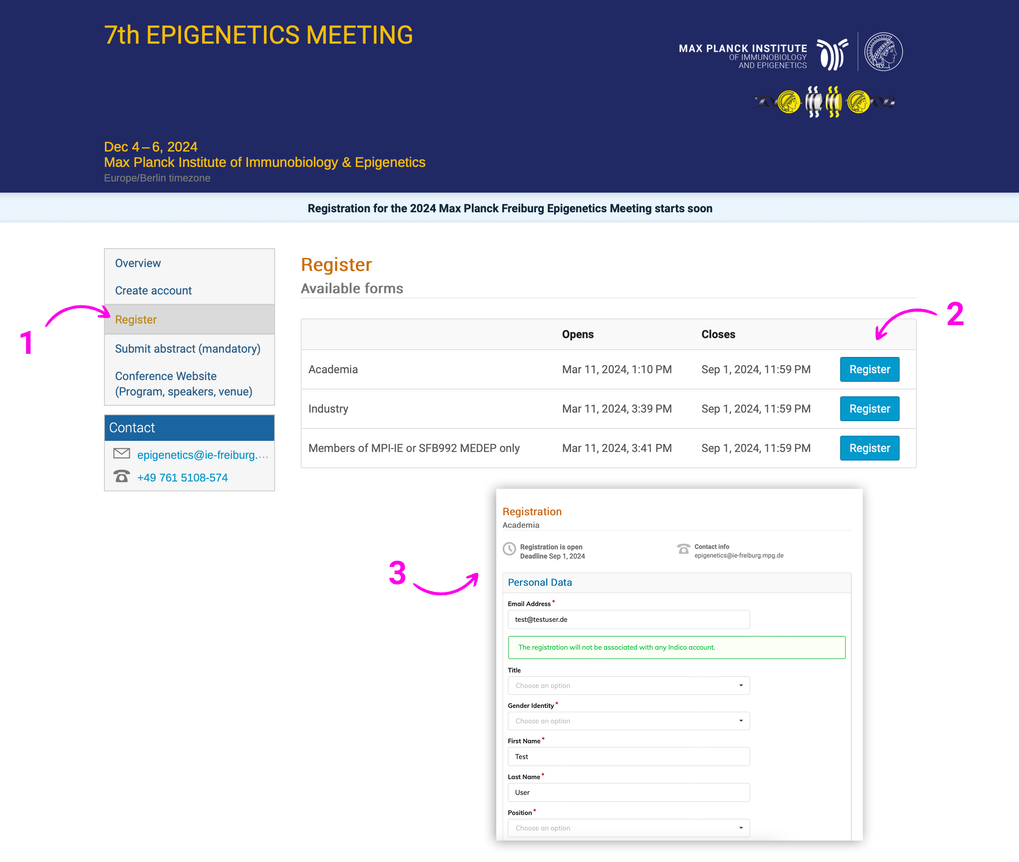Click the Max Planck Institute logo emblem
The height and width of the screenshot is (862, 1019).
pyautogui.click(x=832, y=54)
